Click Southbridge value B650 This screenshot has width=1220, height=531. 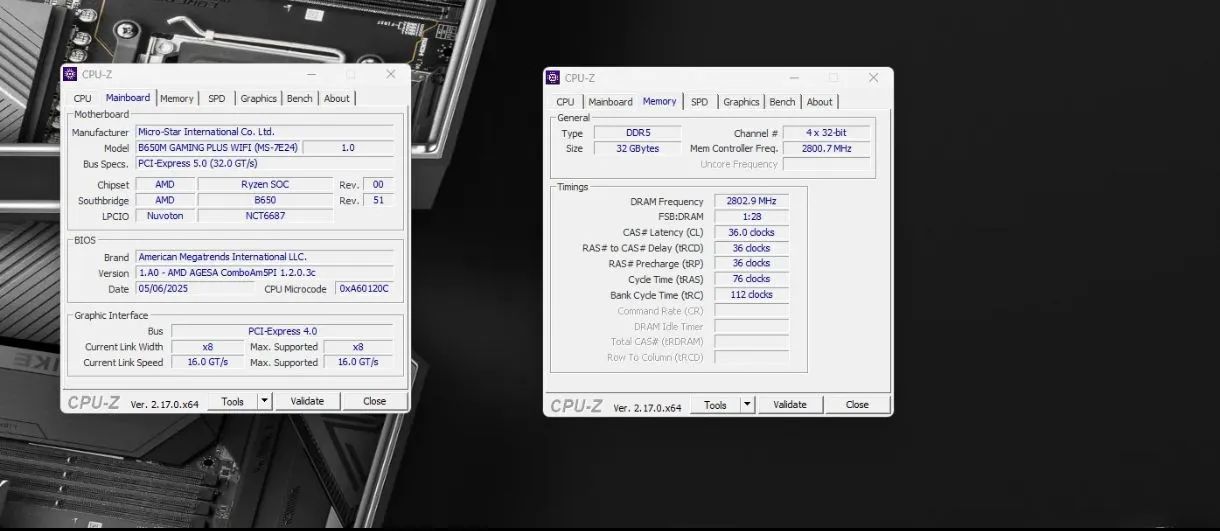point(265,200)
